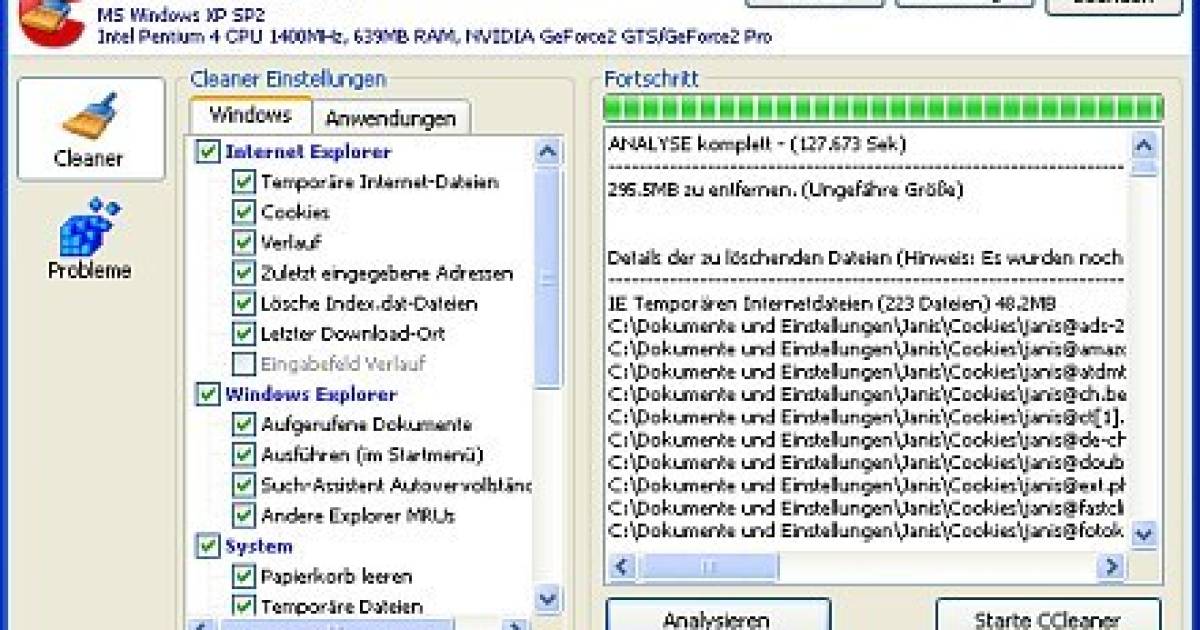1200x630 pixels.
Task: Disable Andere Explorer MRUs
Action: coord(243,516)
